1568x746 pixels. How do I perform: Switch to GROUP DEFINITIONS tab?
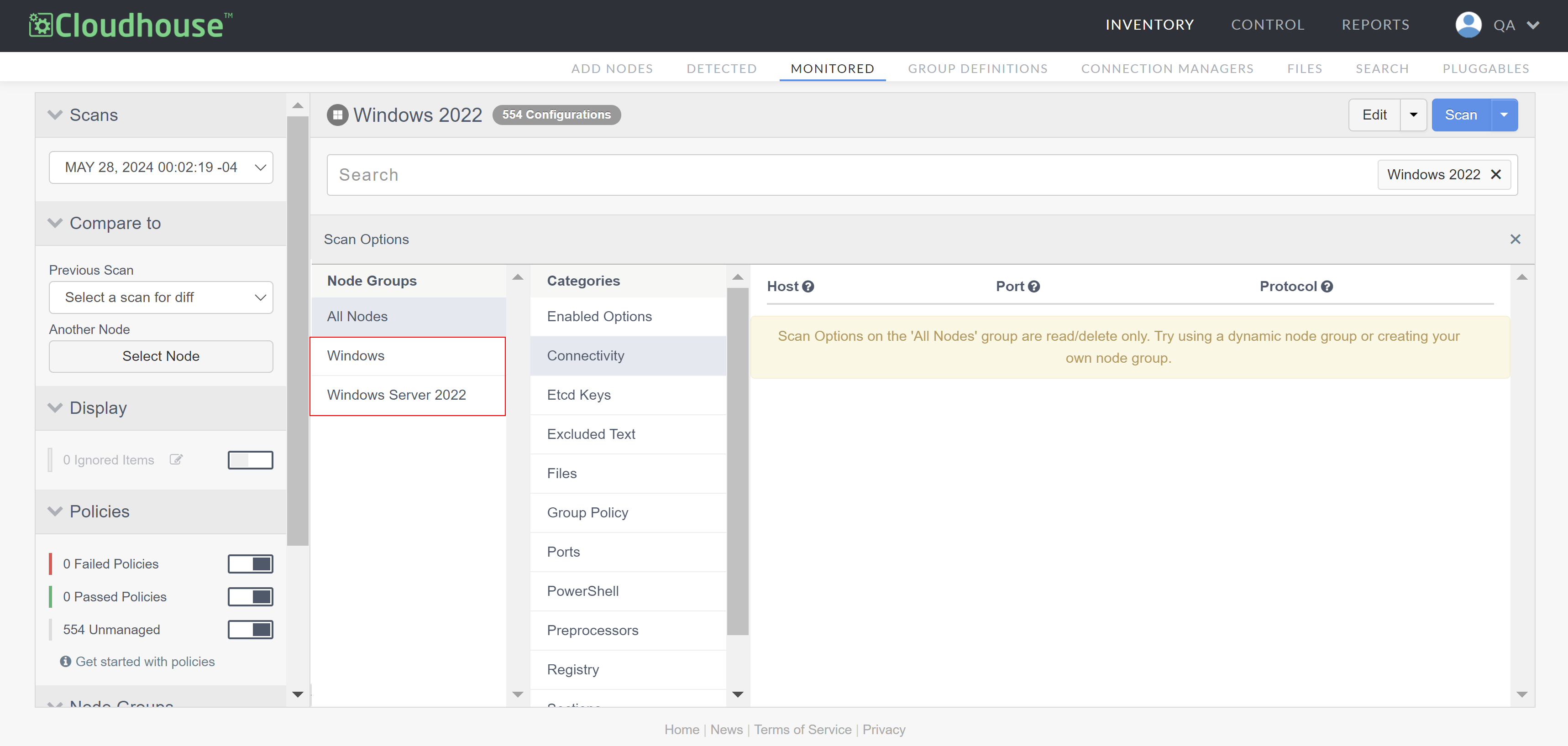click(x=978, y=69)
